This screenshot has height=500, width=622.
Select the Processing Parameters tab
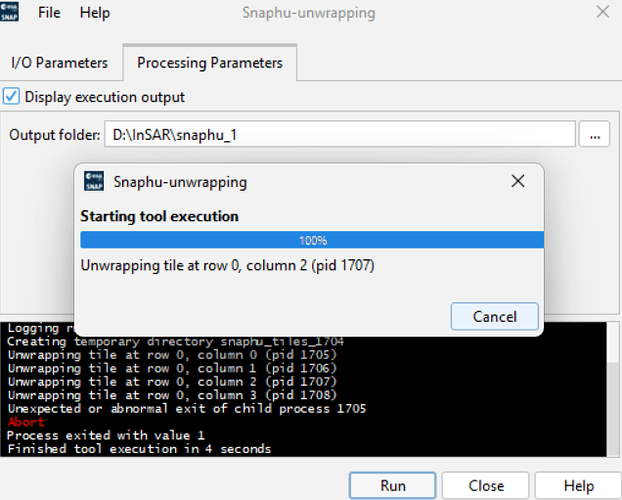point(210,63)
